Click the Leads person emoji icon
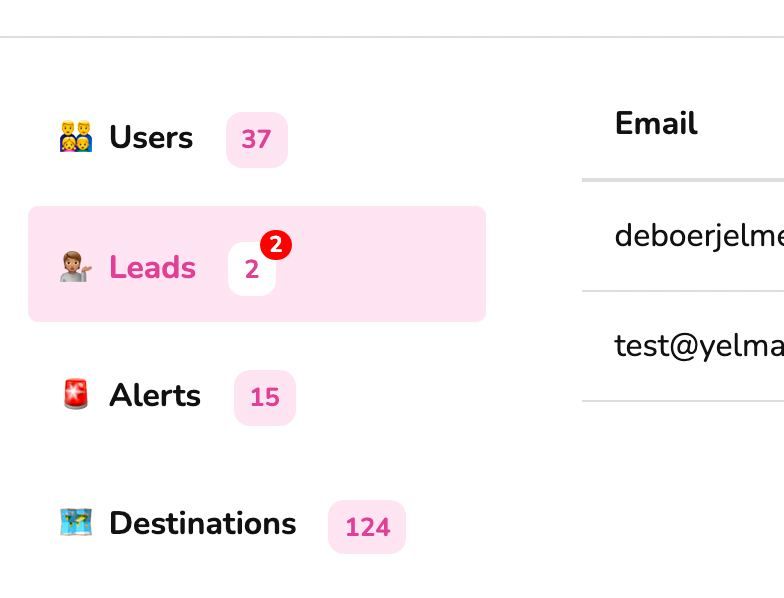784x598 pixels. coord(76,268)
